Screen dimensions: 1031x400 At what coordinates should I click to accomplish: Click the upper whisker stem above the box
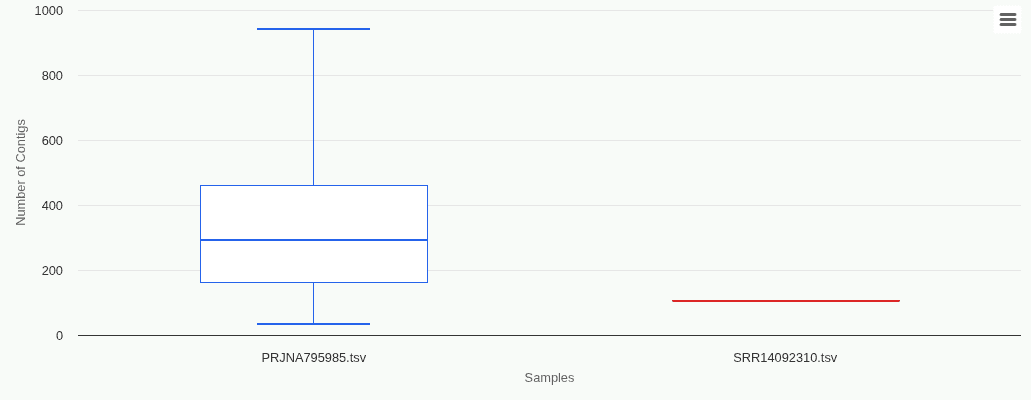click(313, 107)
